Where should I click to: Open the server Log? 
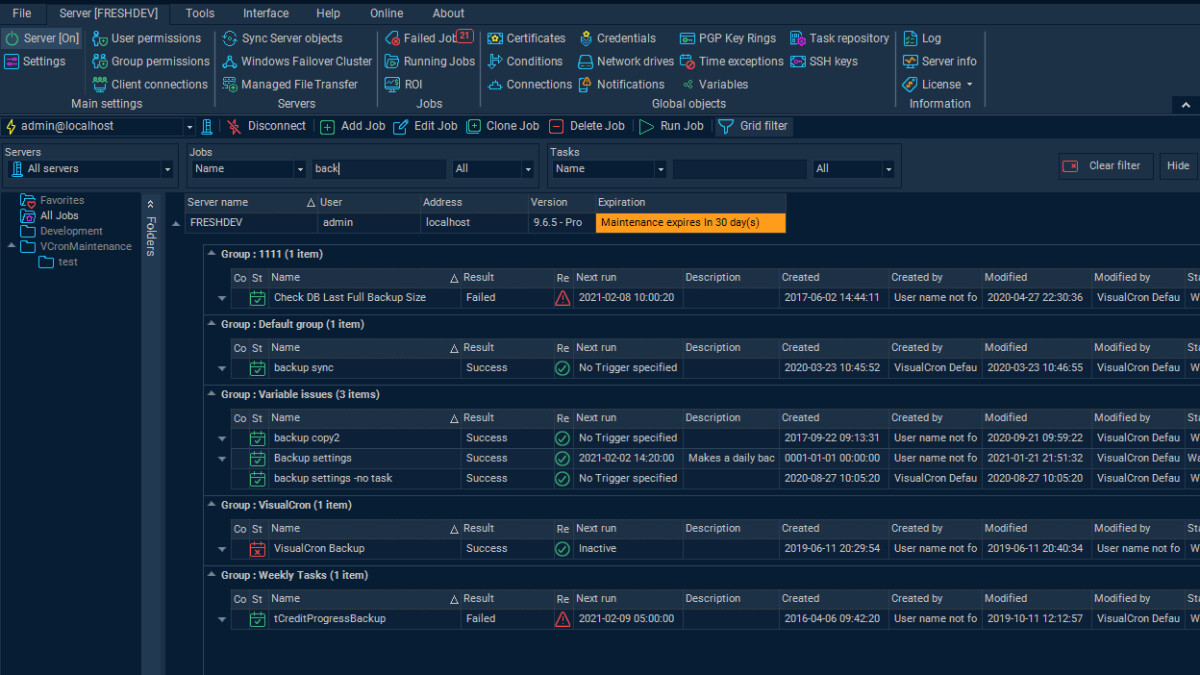[921, 38]
